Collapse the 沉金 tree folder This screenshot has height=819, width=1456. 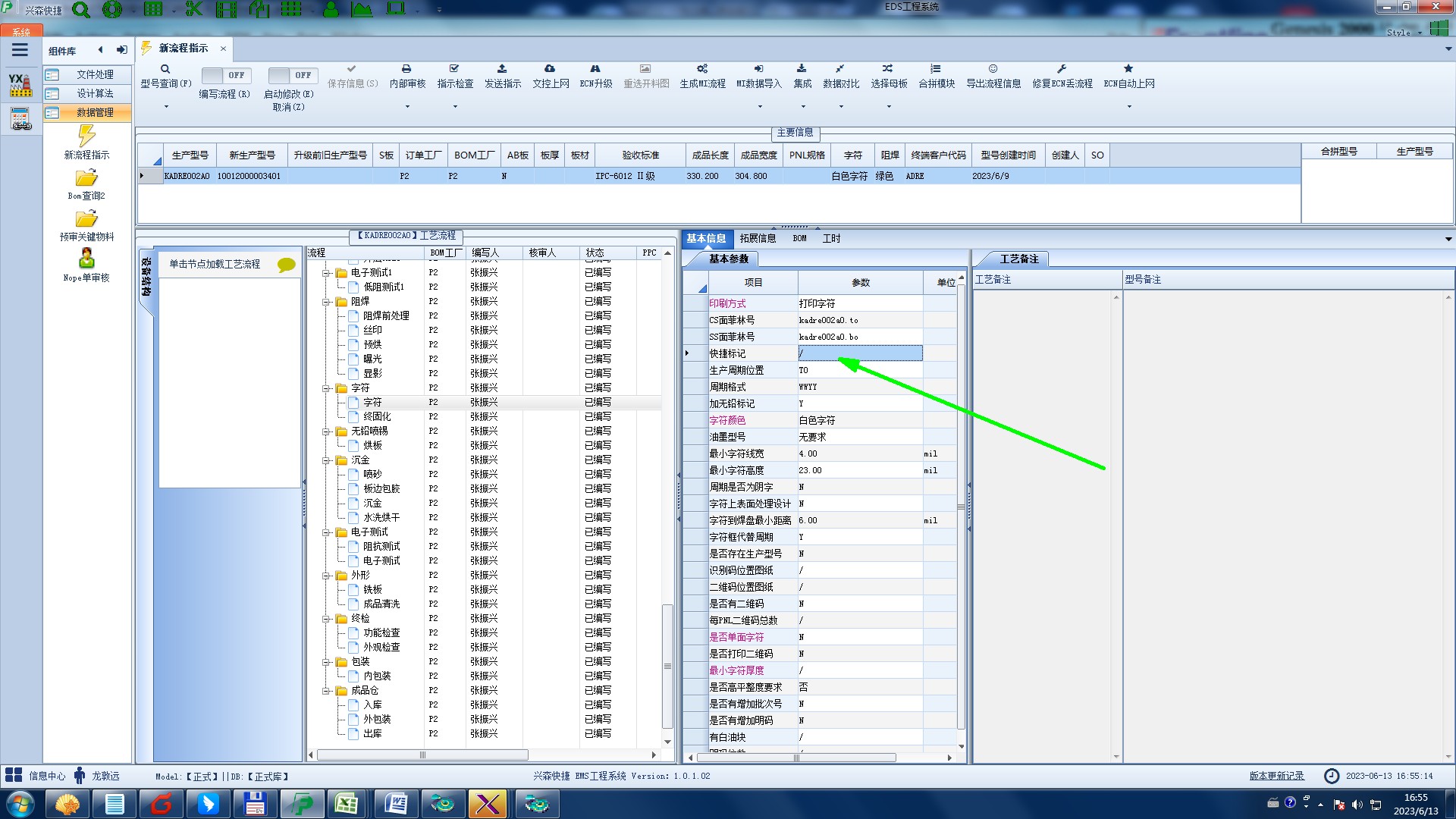[x=326, y=460]
